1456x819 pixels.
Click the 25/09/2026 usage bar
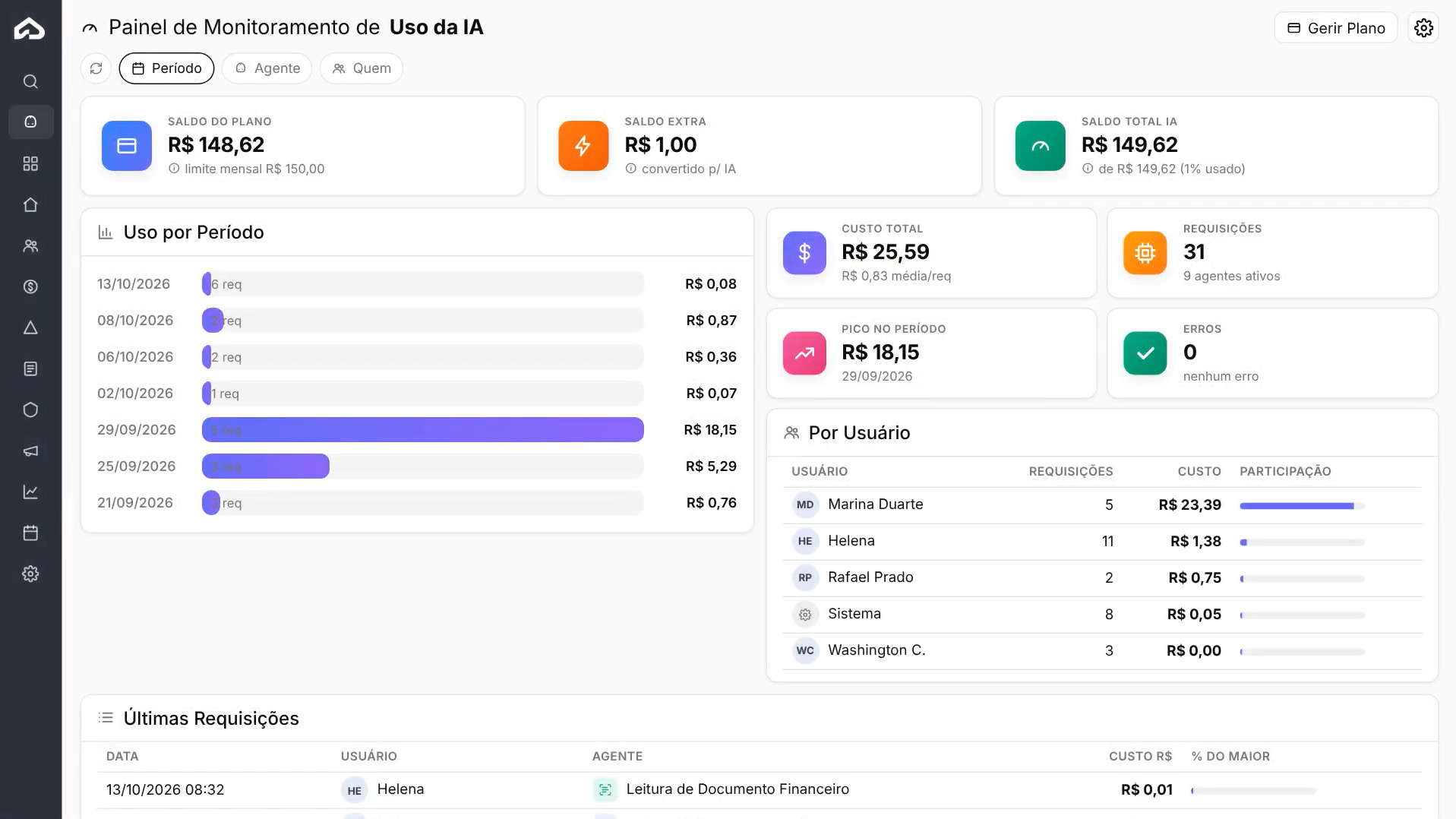pyautogui.click(x=422, y=466)
